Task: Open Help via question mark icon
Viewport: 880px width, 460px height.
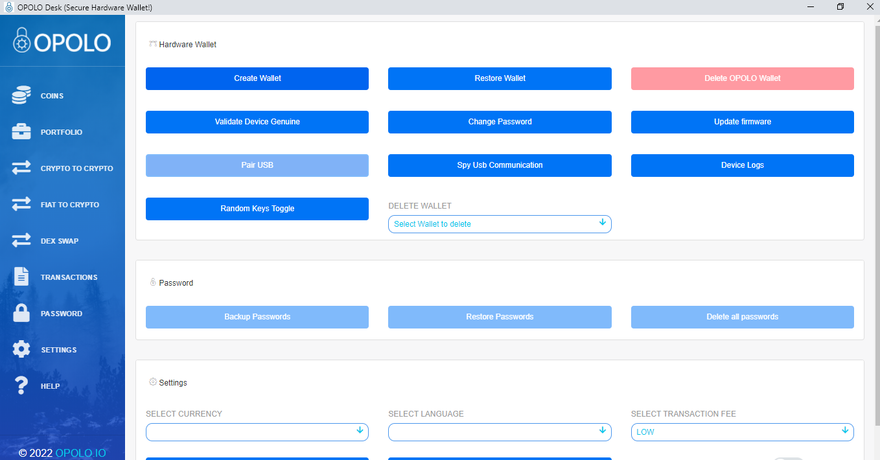Action: 21,386
